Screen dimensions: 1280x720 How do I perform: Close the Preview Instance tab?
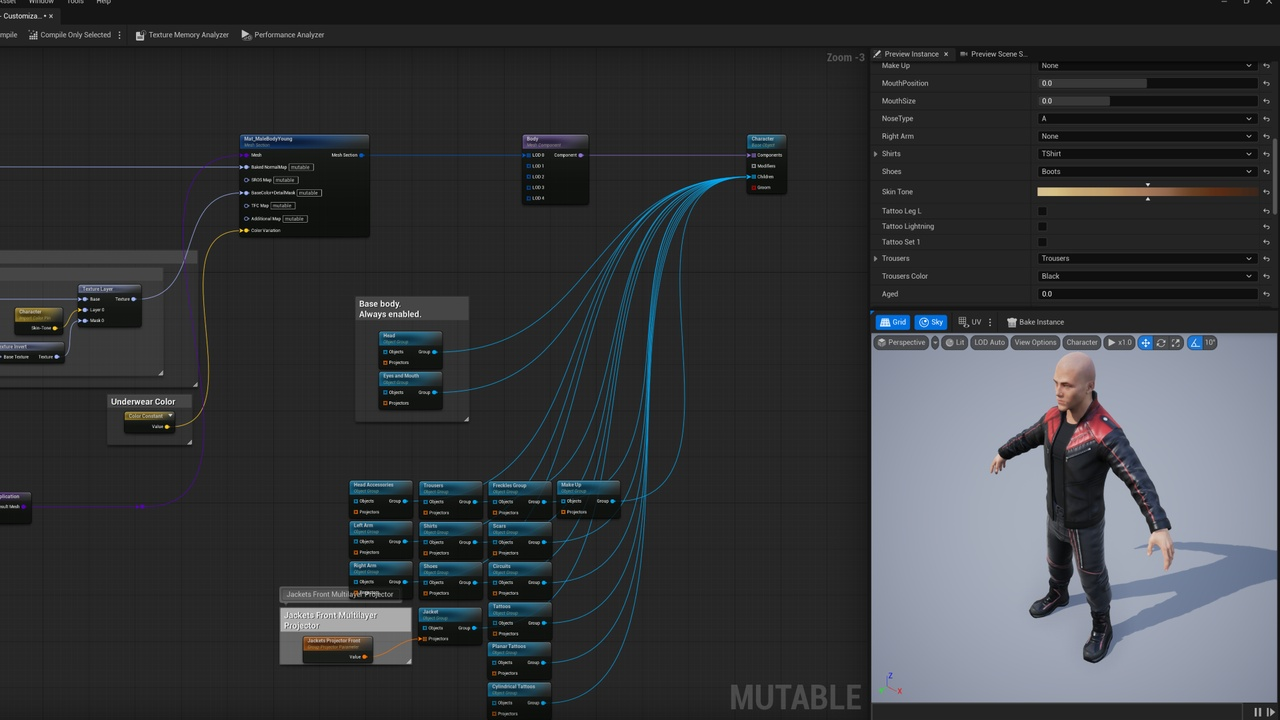(946, 54)
